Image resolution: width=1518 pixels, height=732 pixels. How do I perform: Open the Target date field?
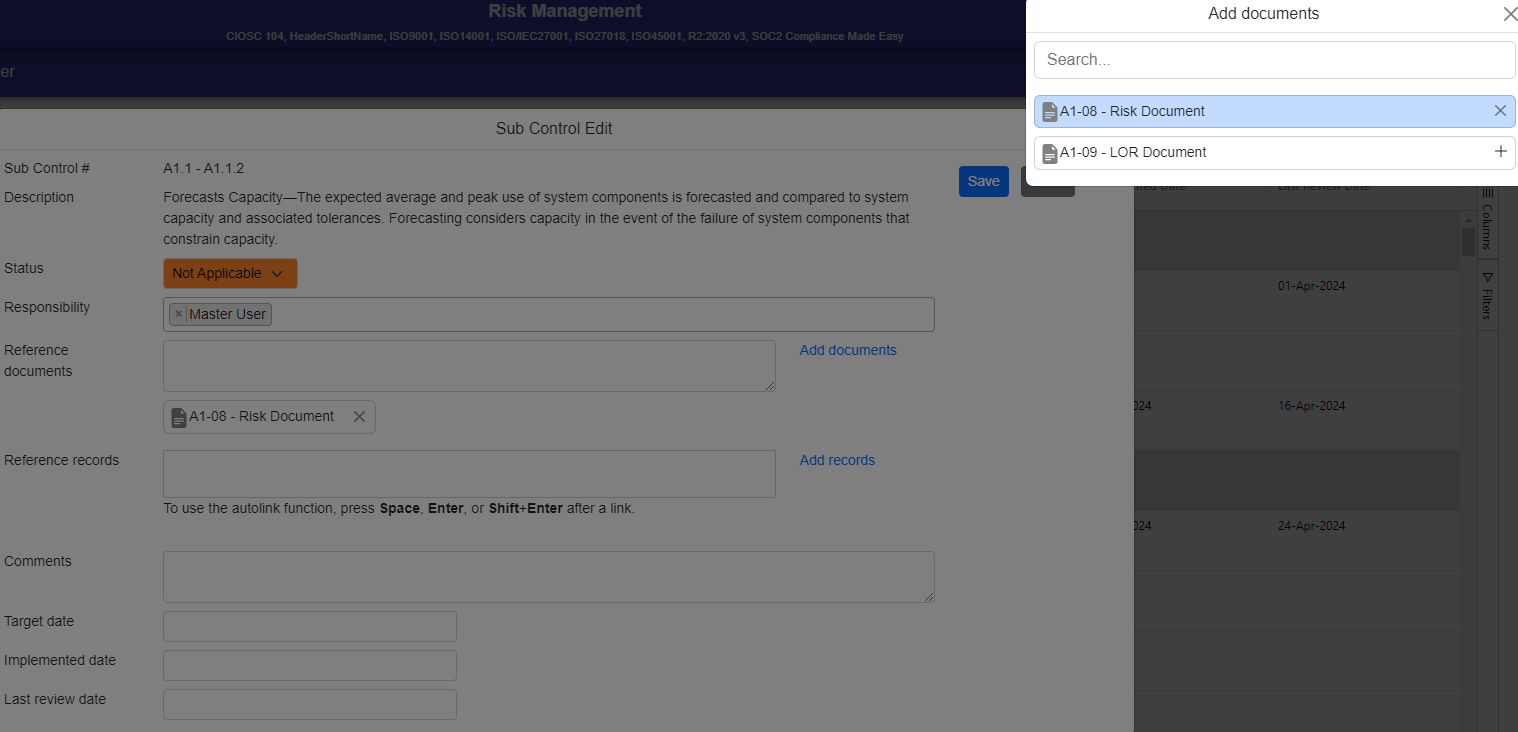point(310,627)
